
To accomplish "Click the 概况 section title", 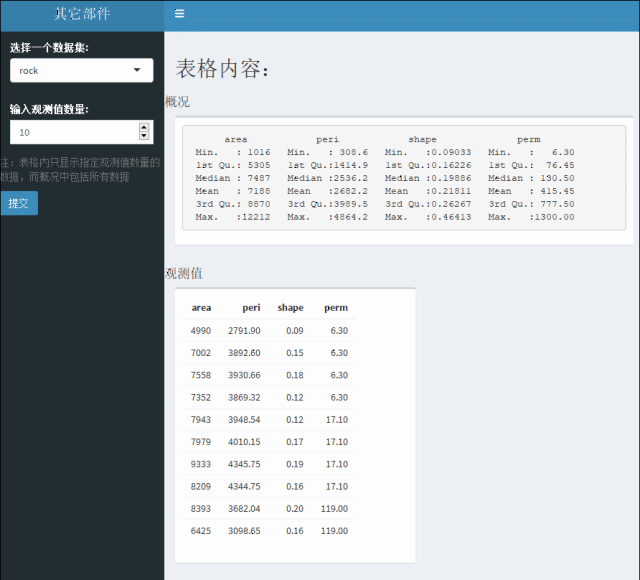I will pyautogui.click(x=177, y=102).
